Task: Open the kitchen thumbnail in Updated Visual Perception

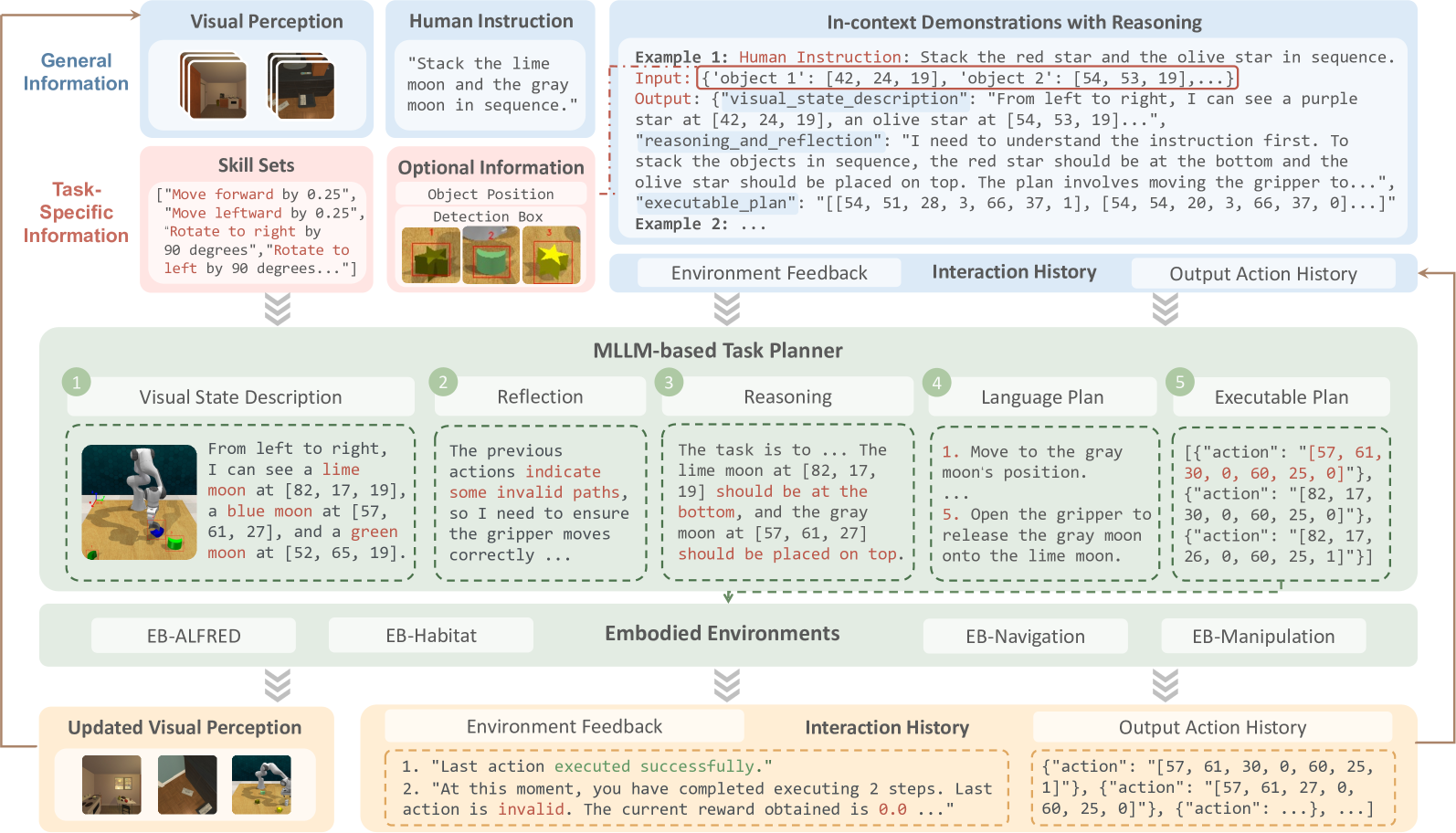Action: [111, 785]
